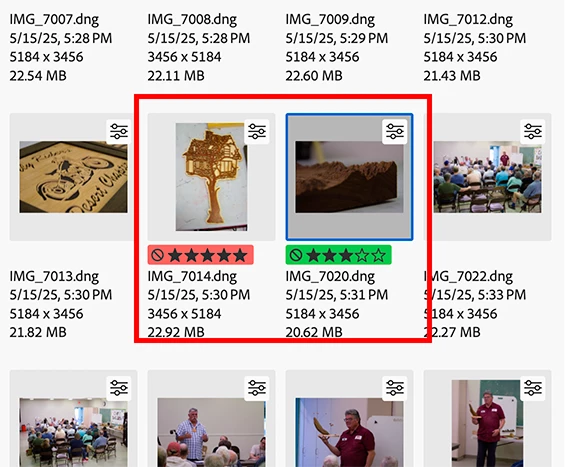
Task: Select the treehouse cutout thumbnail IMG_7014
Action: [x=212, y=177]
